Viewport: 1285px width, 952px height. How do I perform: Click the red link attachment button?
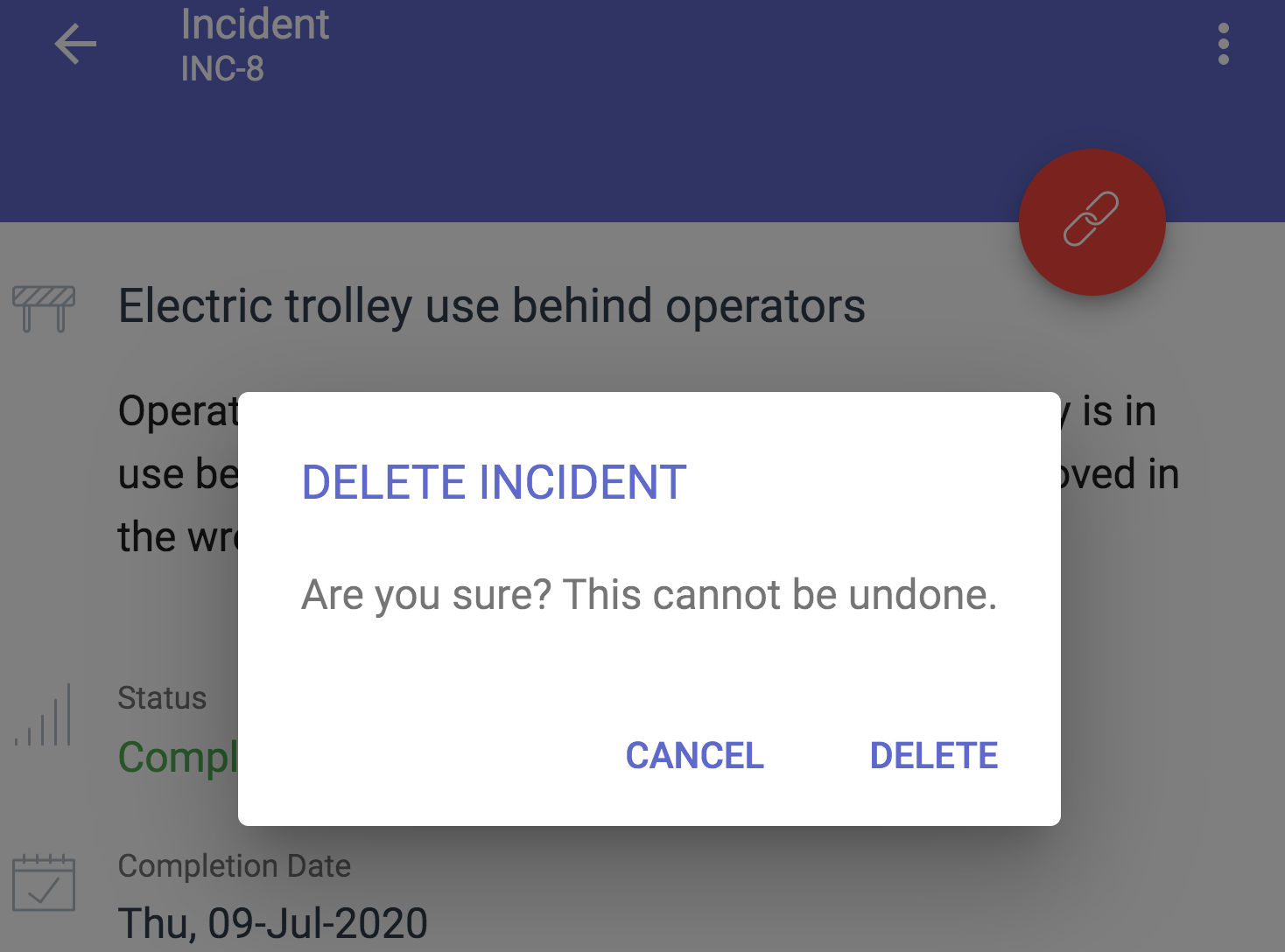point(1092,221)
